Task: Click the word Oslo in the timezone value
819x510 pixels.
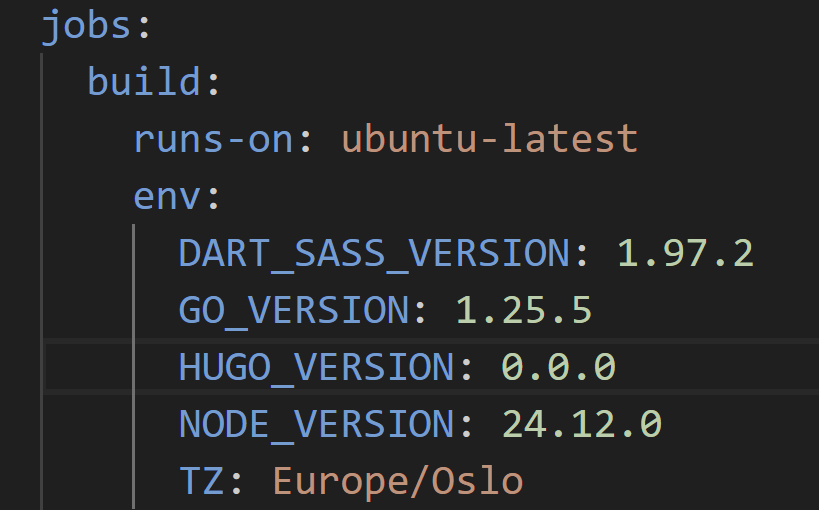Action: (478, 481)
